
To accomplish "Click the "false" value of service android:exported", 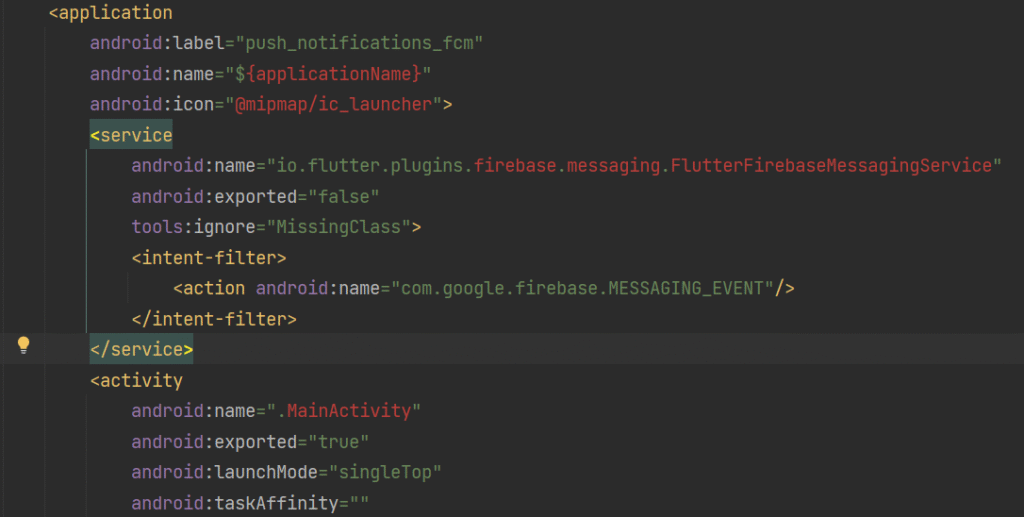I will pyautogui.click(x=343, y=196).
